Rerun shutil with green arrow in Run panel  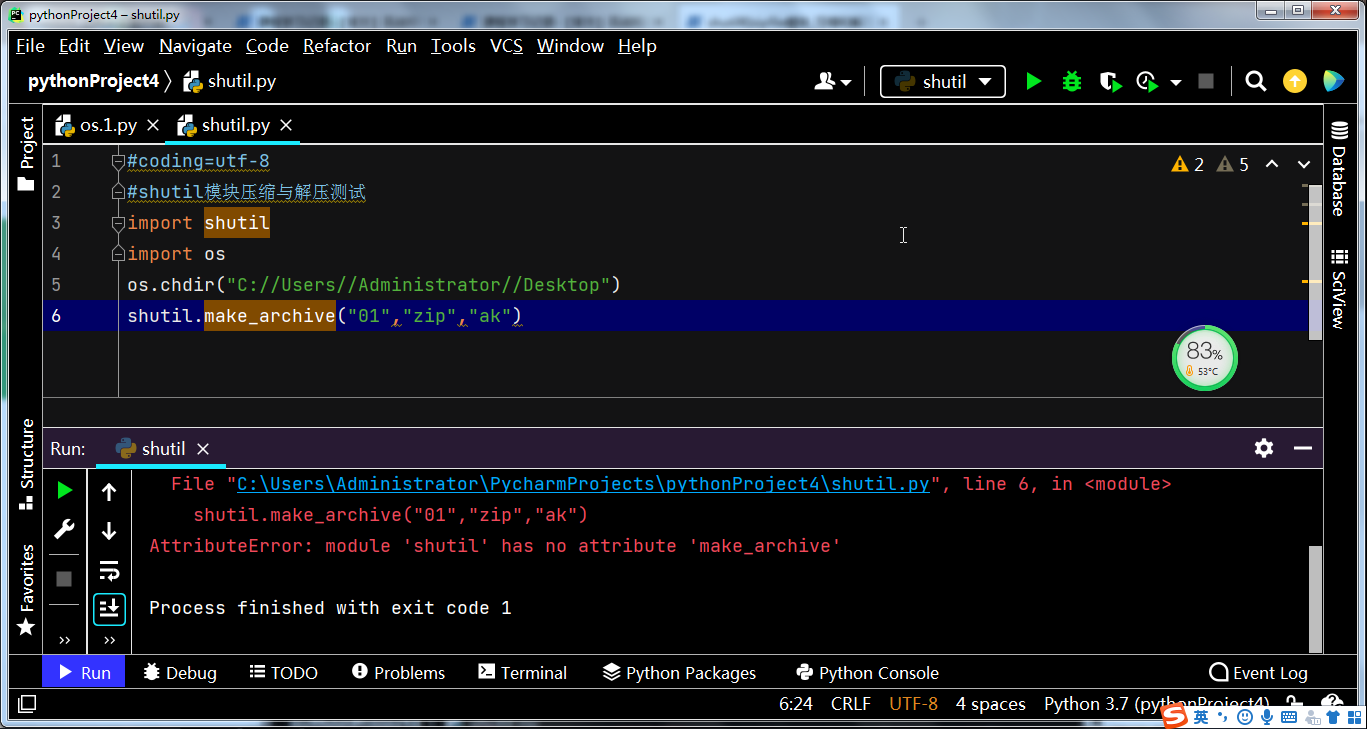pos(64,490)
